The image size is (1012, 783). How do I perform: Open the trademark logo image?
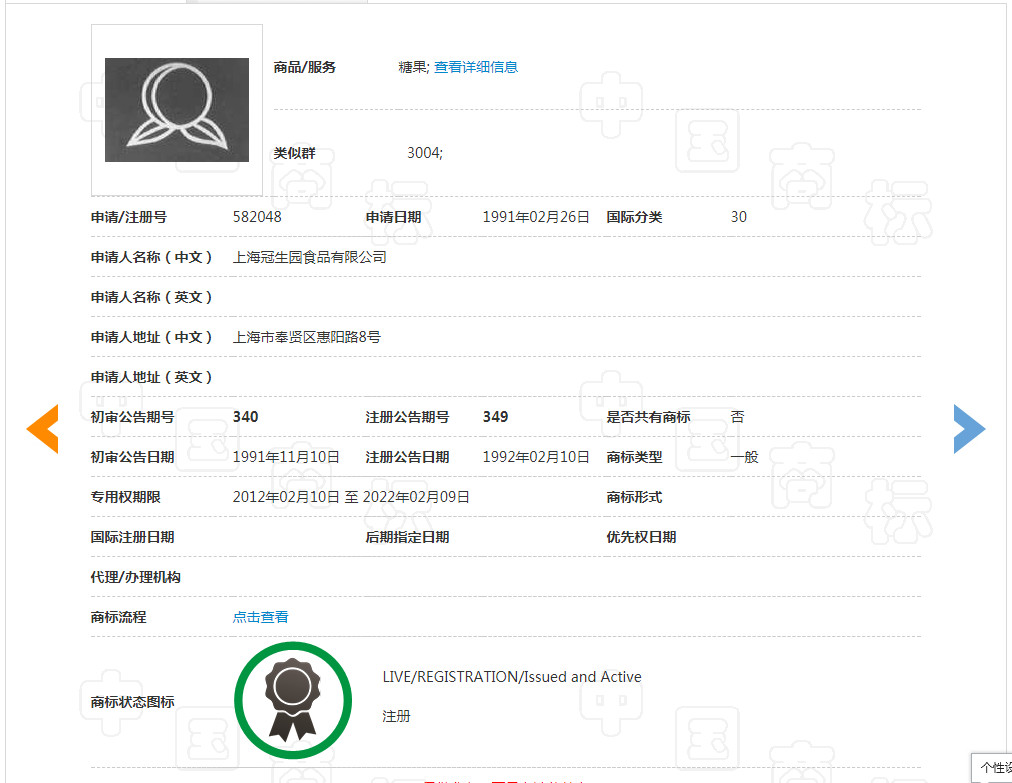coord(177,110)
